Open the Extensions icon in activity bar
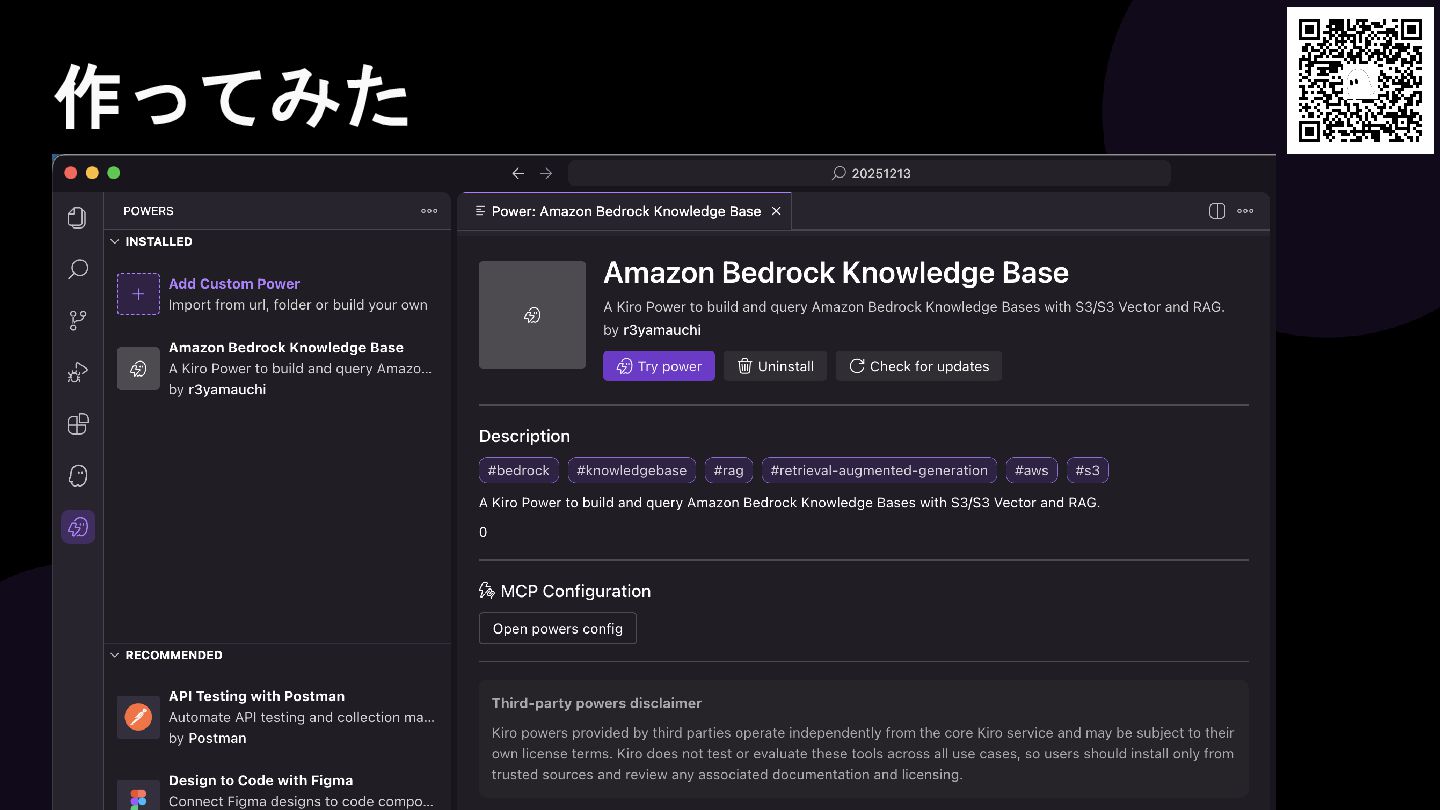1440x810 pixels. click(77, 424)
